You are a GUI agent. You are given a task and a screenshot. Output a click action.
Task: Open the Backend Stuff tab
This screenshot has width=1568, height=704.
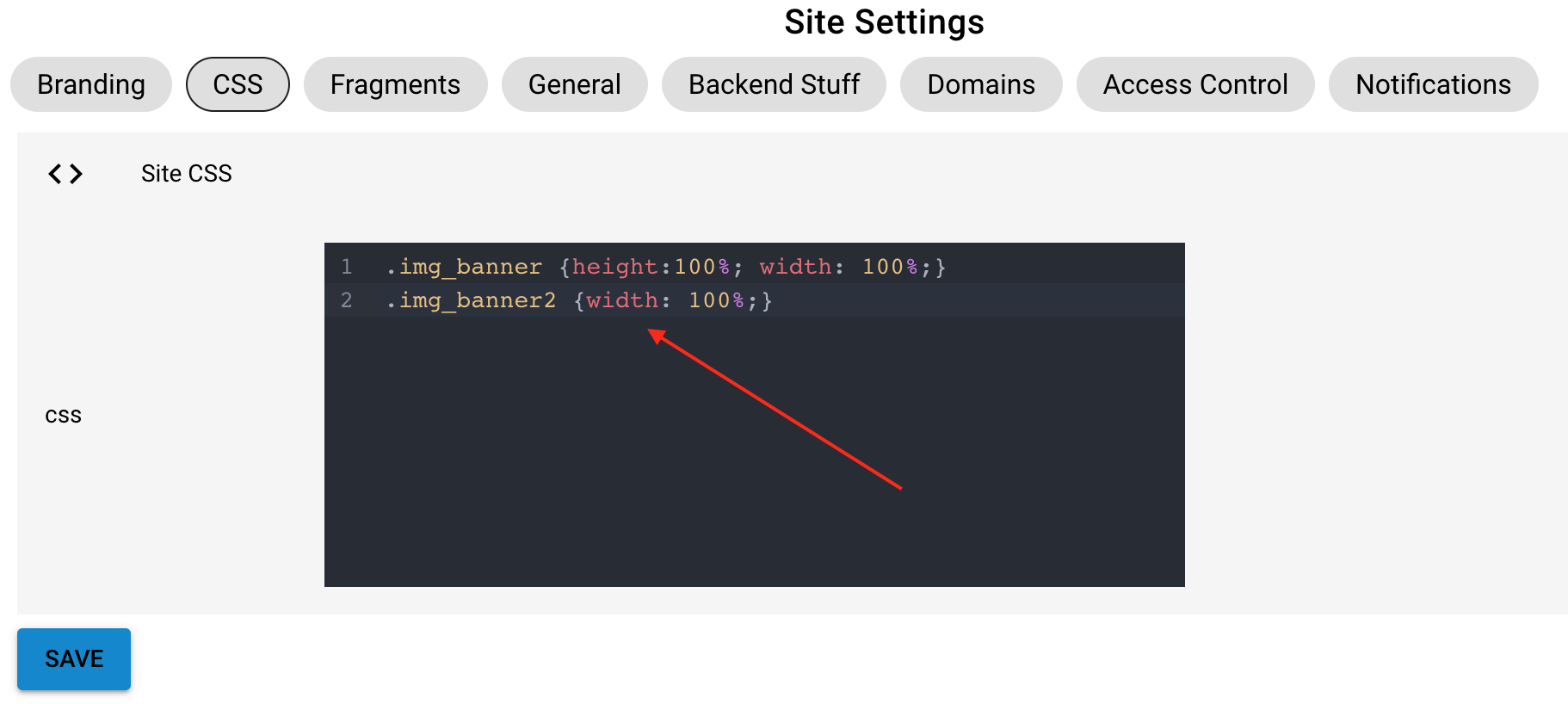[774, 84]
